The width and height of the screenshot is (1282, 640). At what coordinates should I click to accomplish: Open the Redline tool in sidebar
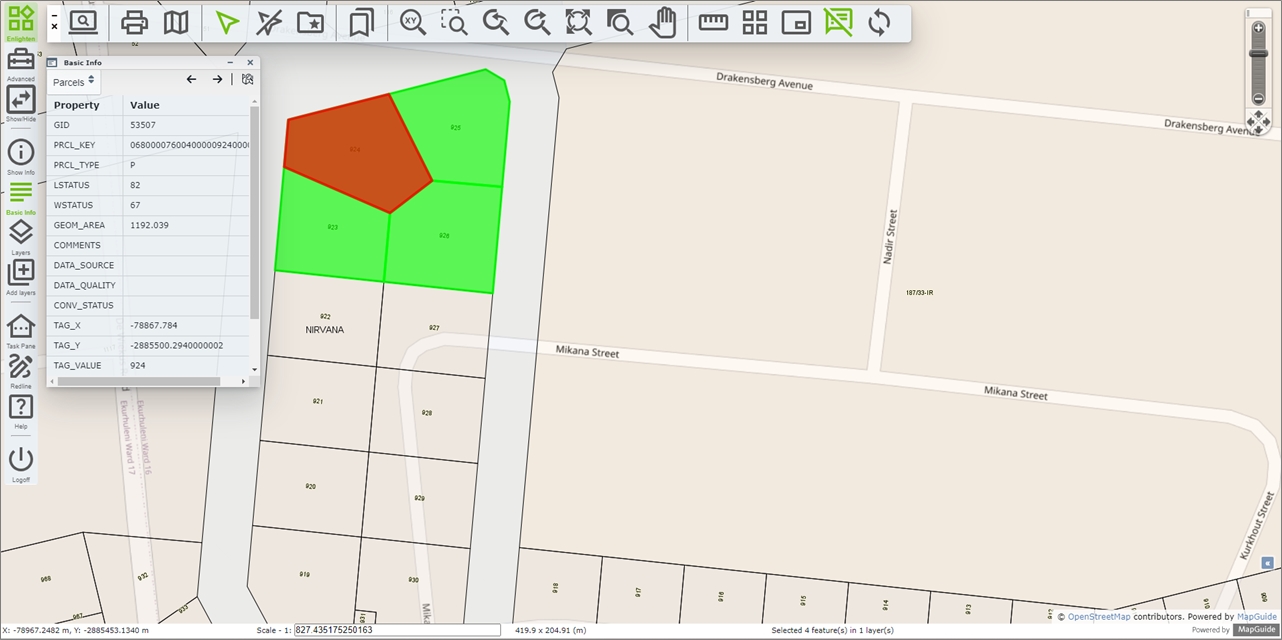pyautogui.click(x=20, y=368)
